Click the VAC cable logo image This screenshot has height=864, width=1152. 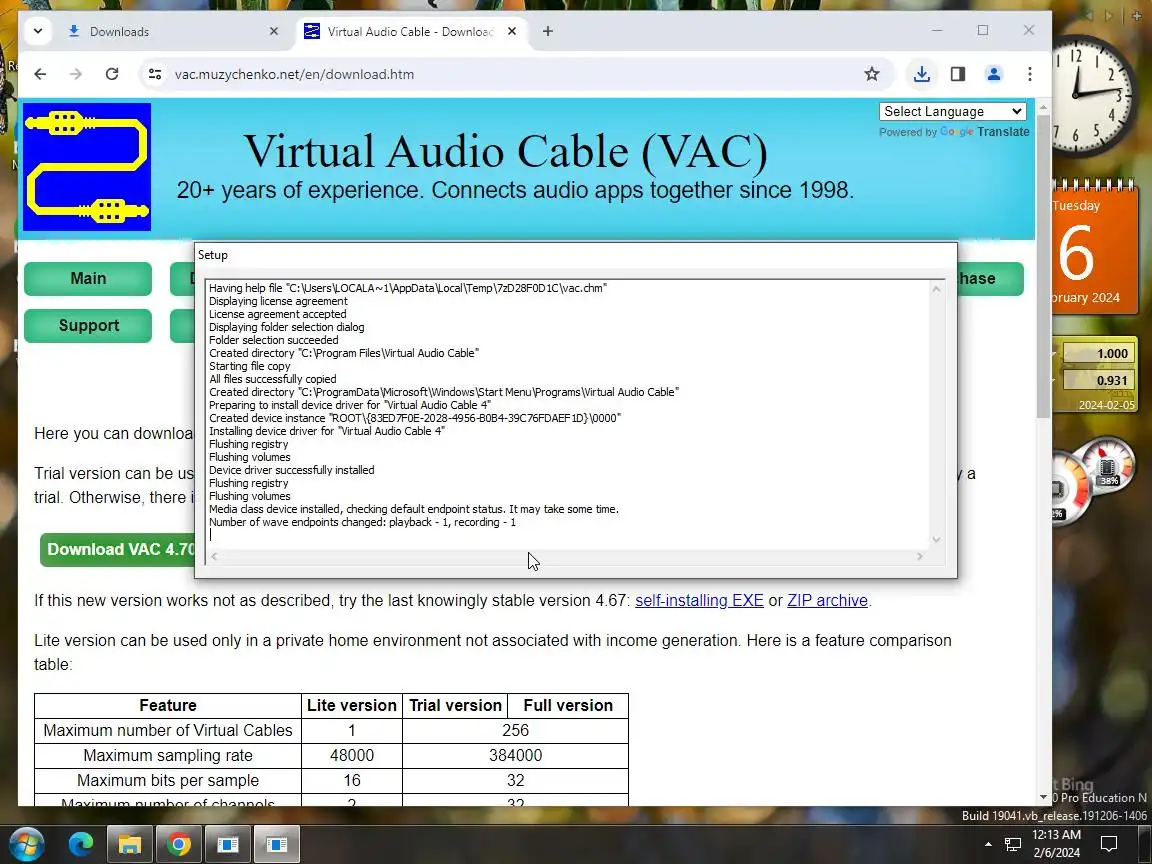tap(87, 167)
